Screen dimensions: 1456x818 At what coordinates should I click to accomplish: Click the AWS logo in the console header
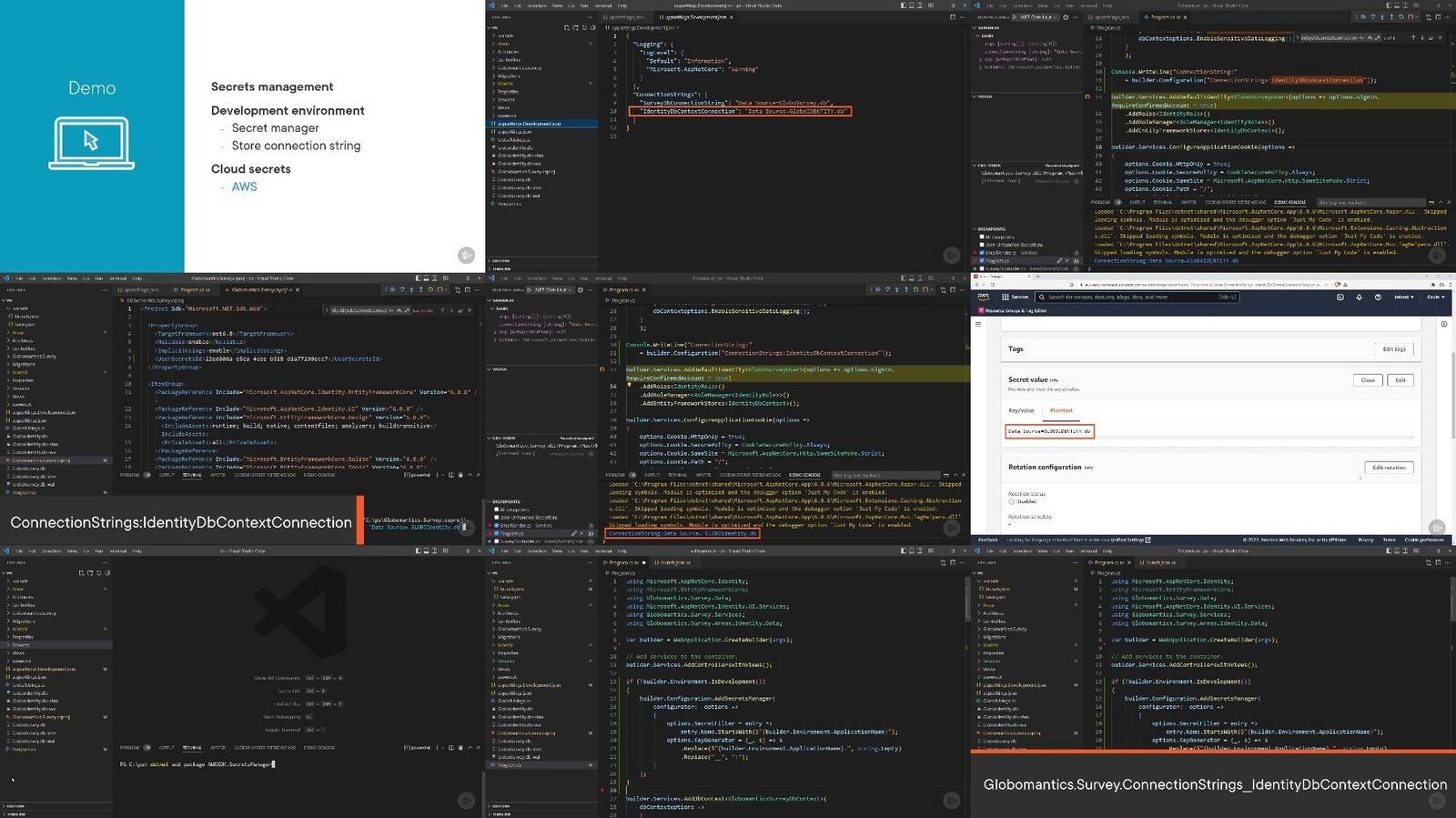point(983,297)
